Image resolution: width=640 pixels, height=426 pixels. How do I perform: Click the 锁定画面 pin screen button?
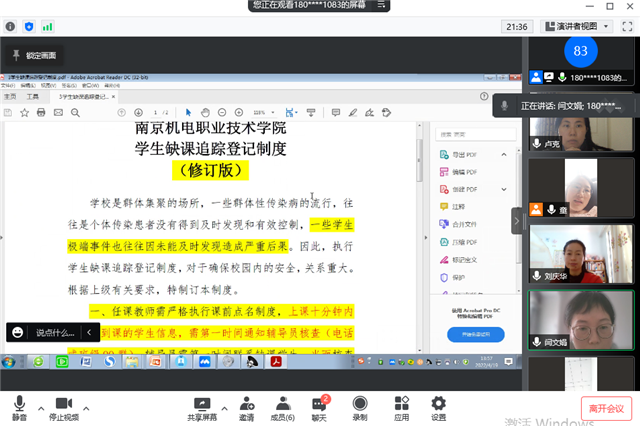[34, 55]
